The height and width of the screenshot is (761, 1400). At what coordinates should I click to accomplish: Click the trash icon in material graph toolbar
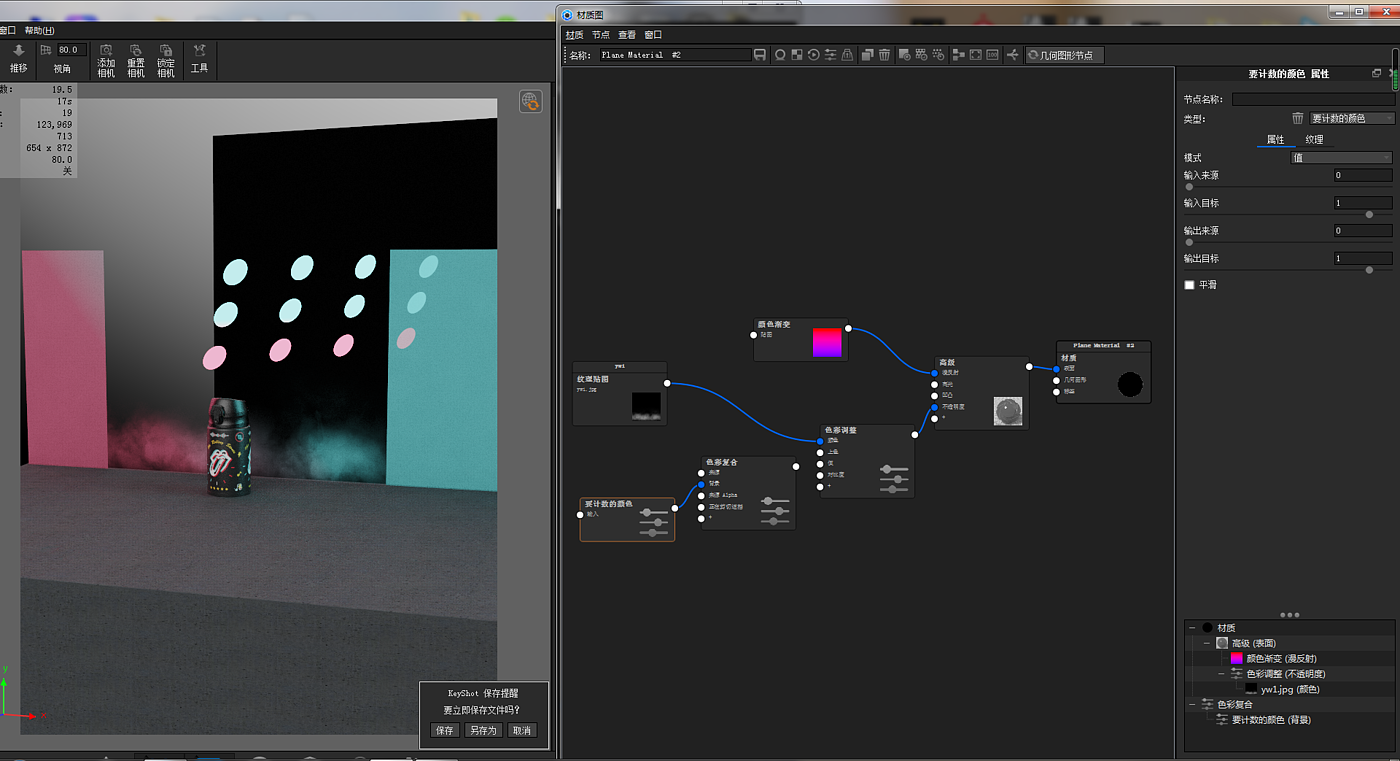(884, 55)
